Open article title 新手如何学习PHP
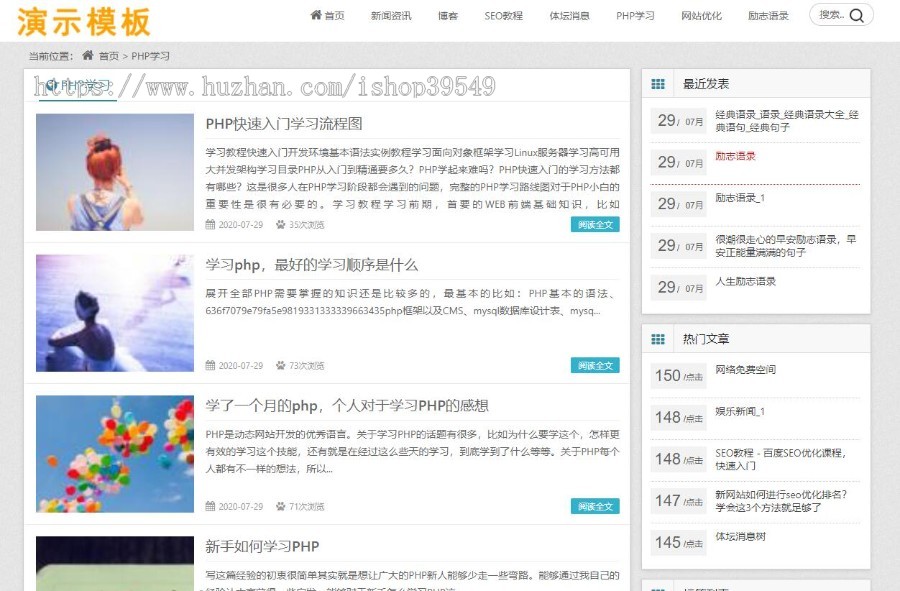900x591 pixels. click(x=262, y=546)
